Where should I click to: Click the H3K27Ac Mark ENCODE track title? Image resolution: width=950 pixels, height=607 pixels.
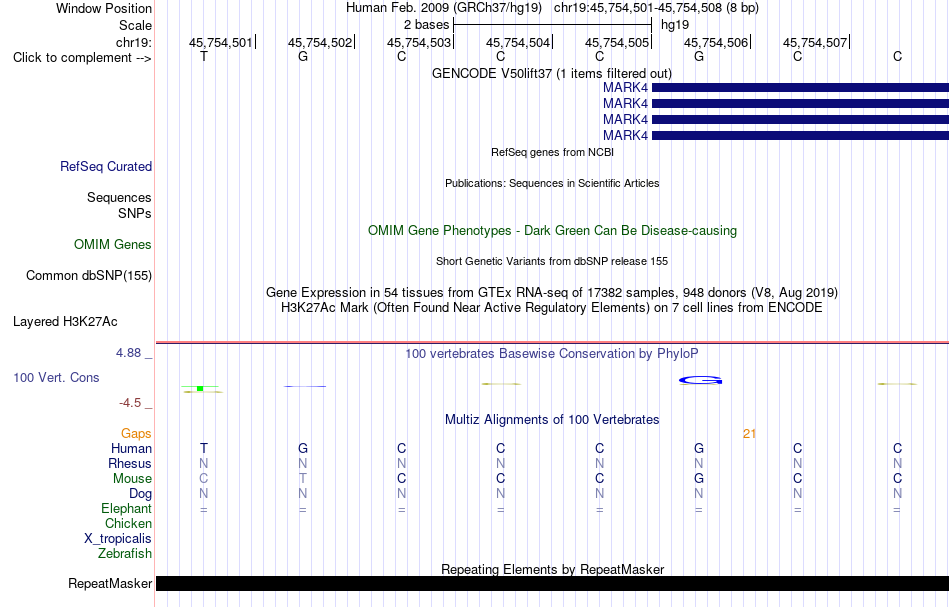pyautogui.click(x=552, y=308)
